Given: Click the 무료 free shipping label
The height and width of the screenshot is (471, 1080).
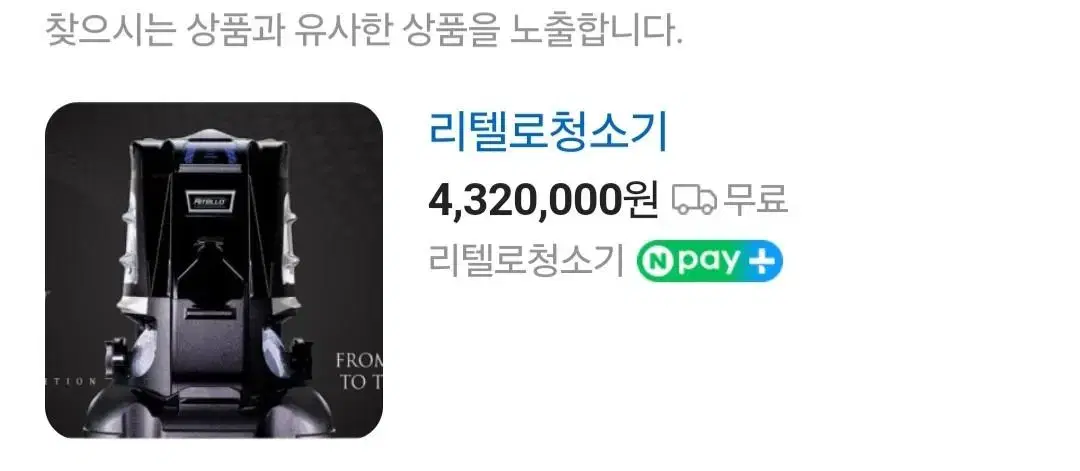Looking at the screenshot, I should coord(755,200).
